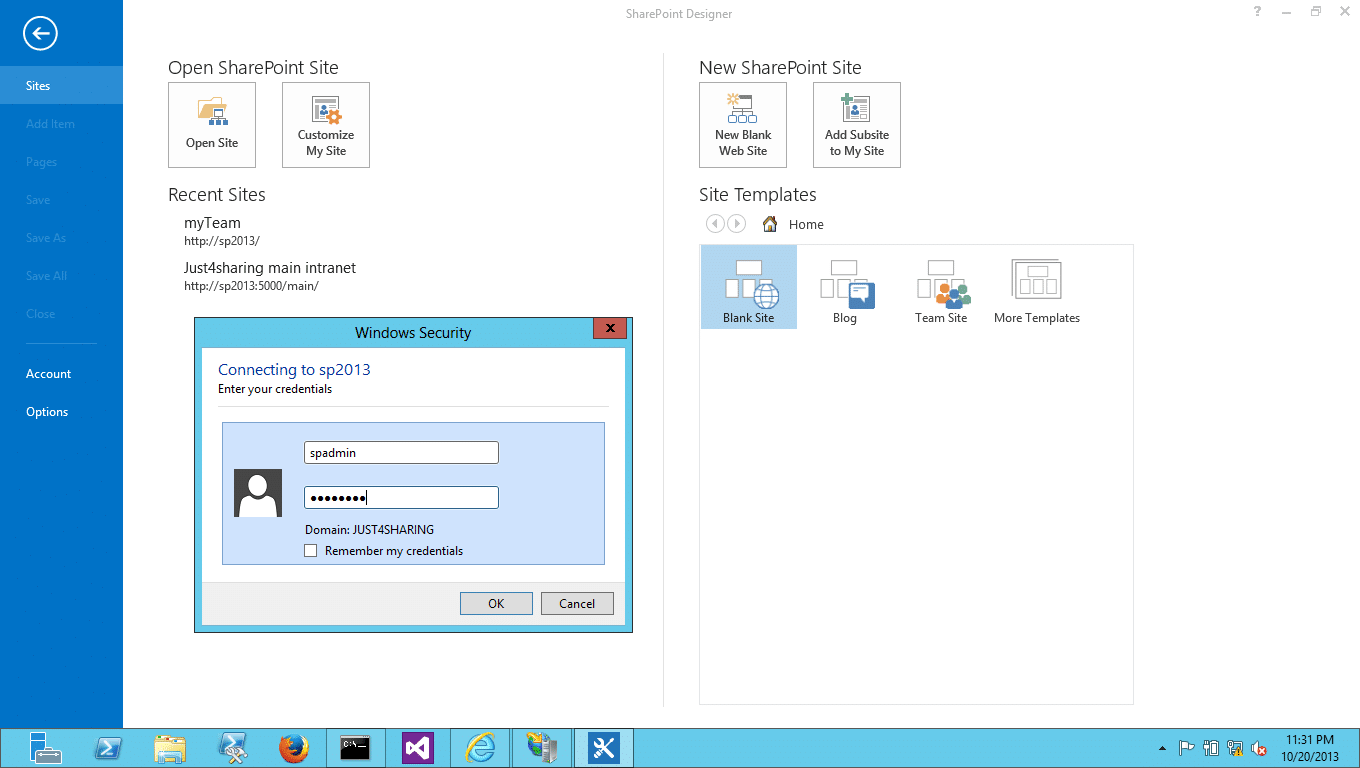Open the Sites tab in sidebar
Image resolution: width=1360 pixels, height=768 pixels.
point(61,85)
